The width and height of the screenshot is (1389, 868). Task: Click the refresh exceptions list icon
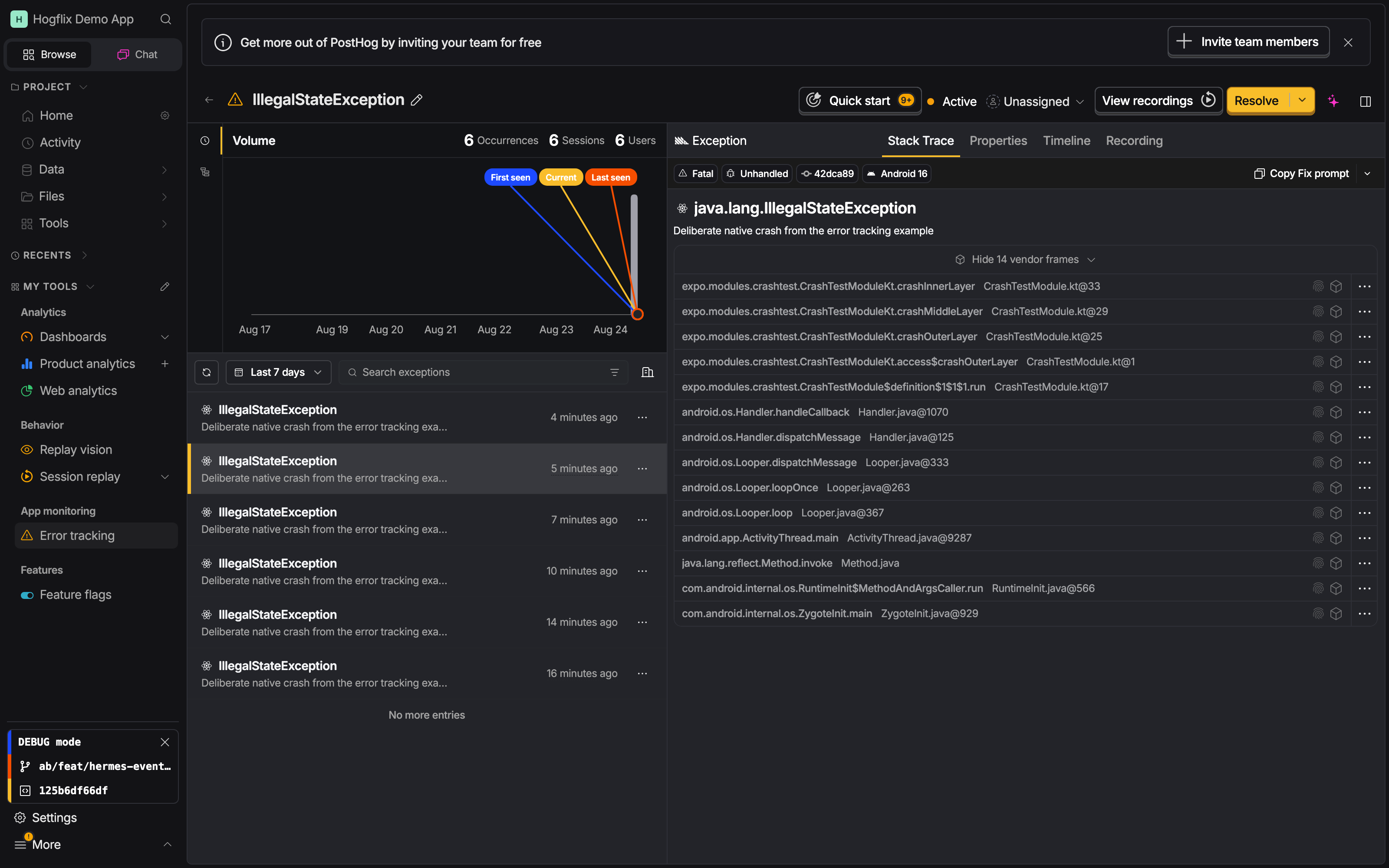point(207,372)
